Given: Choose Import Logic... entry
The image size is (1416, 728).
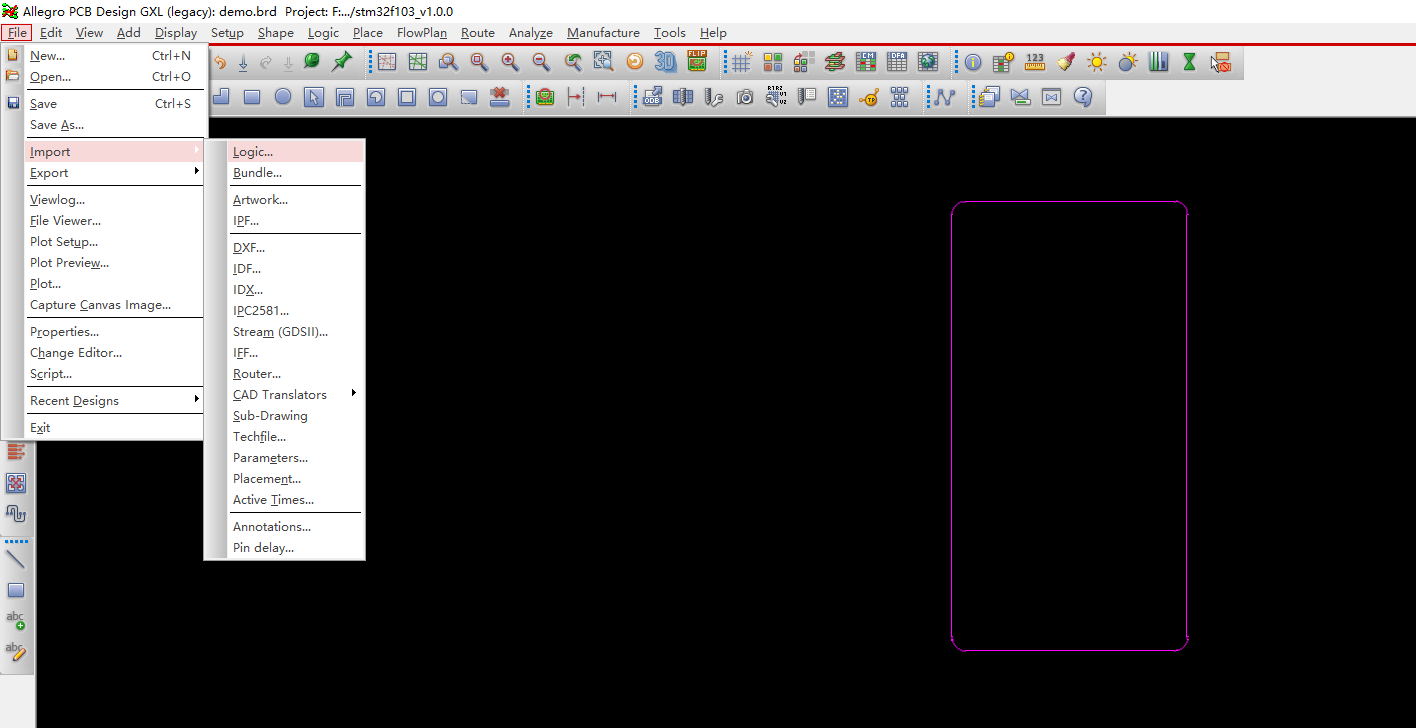Looking at the screenshot, I should (295, 152).
